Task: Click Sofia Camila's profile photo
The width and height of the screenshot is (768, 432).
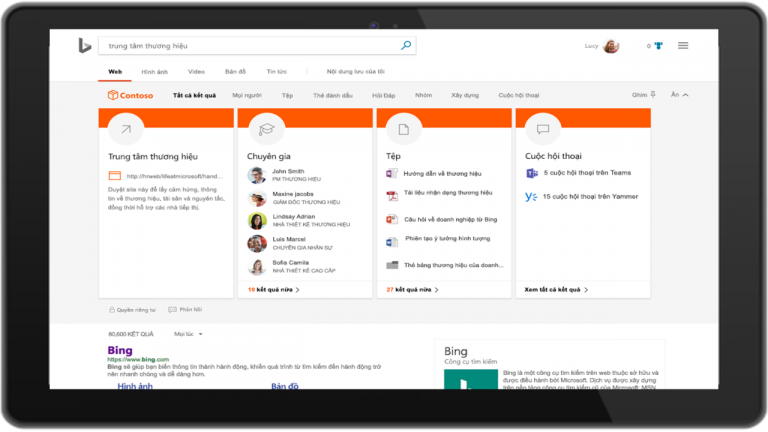Action: pos(257,266)
